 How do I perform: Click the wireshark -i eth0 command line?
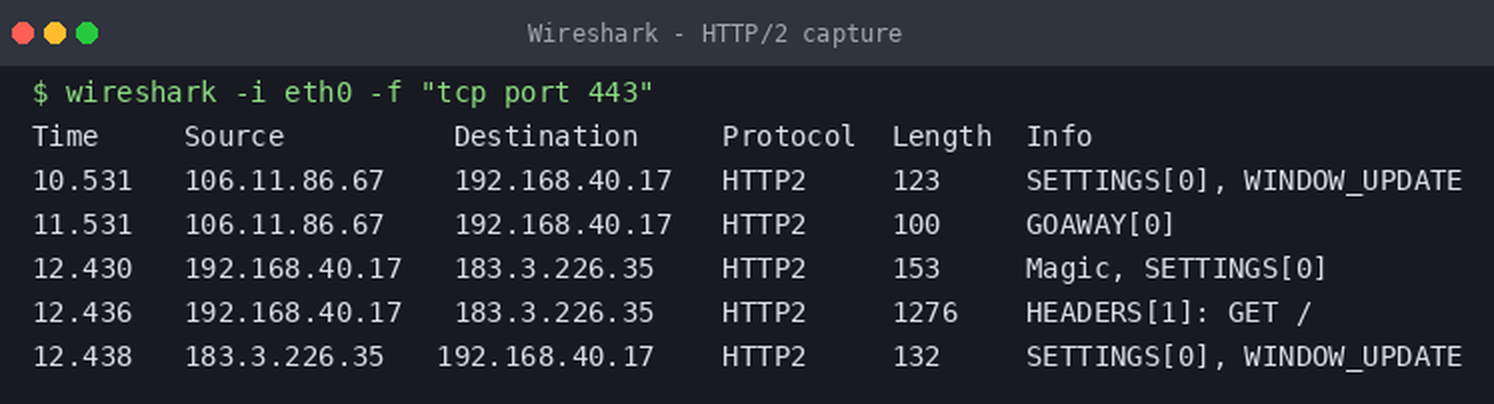[x=343, y=93]
